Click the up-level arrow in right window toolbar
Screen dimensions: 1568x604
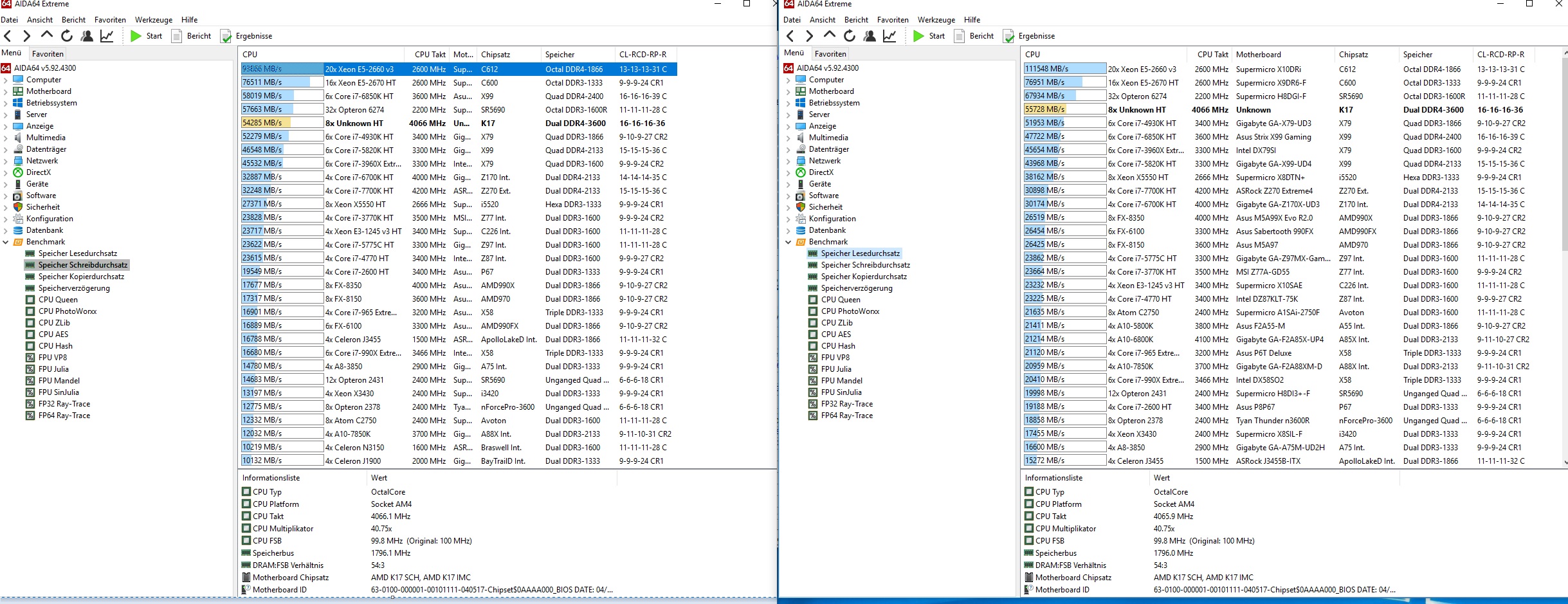[x=829, y=35]
